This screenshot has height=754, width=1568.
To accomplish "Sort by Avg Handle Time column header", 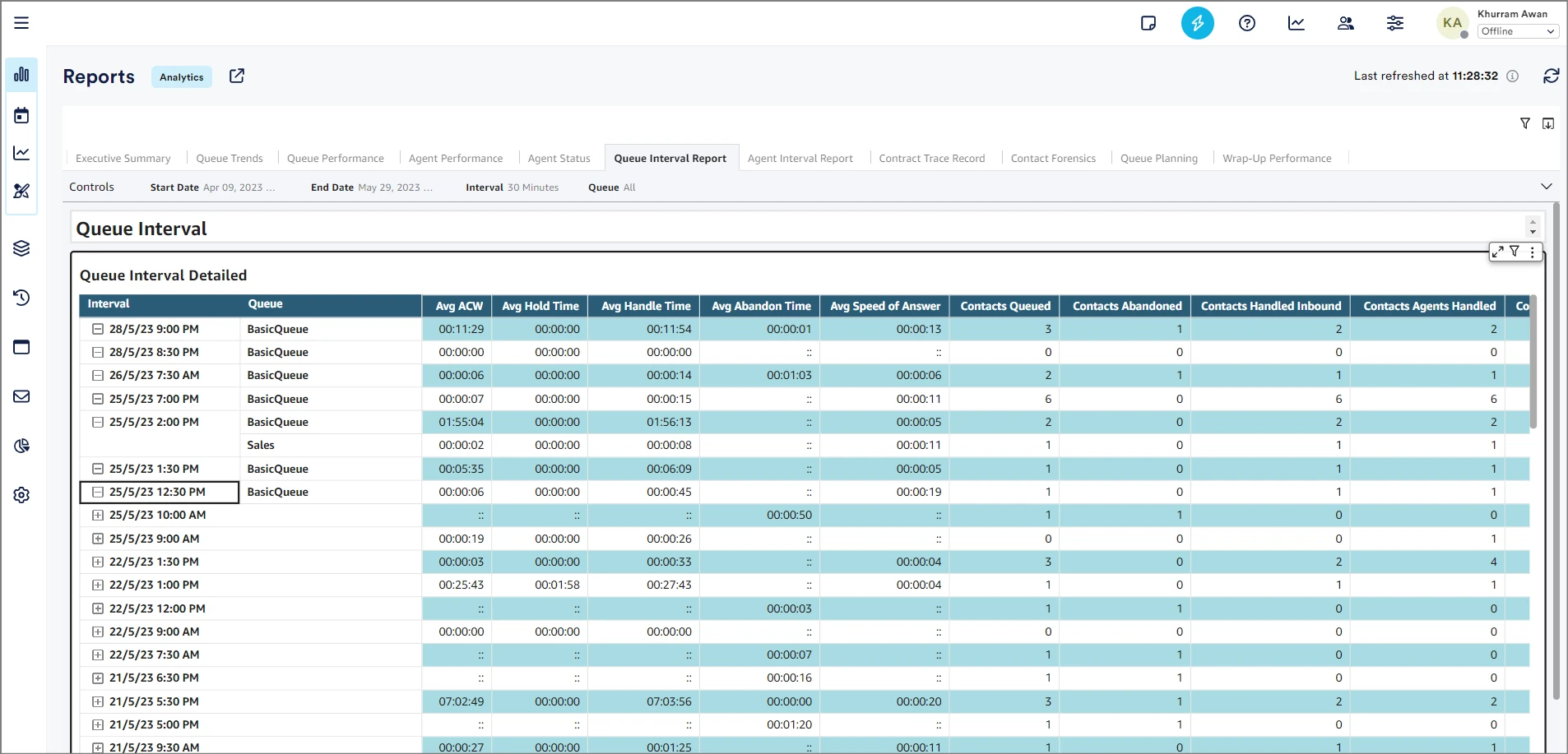I will (x=646, y=306).
